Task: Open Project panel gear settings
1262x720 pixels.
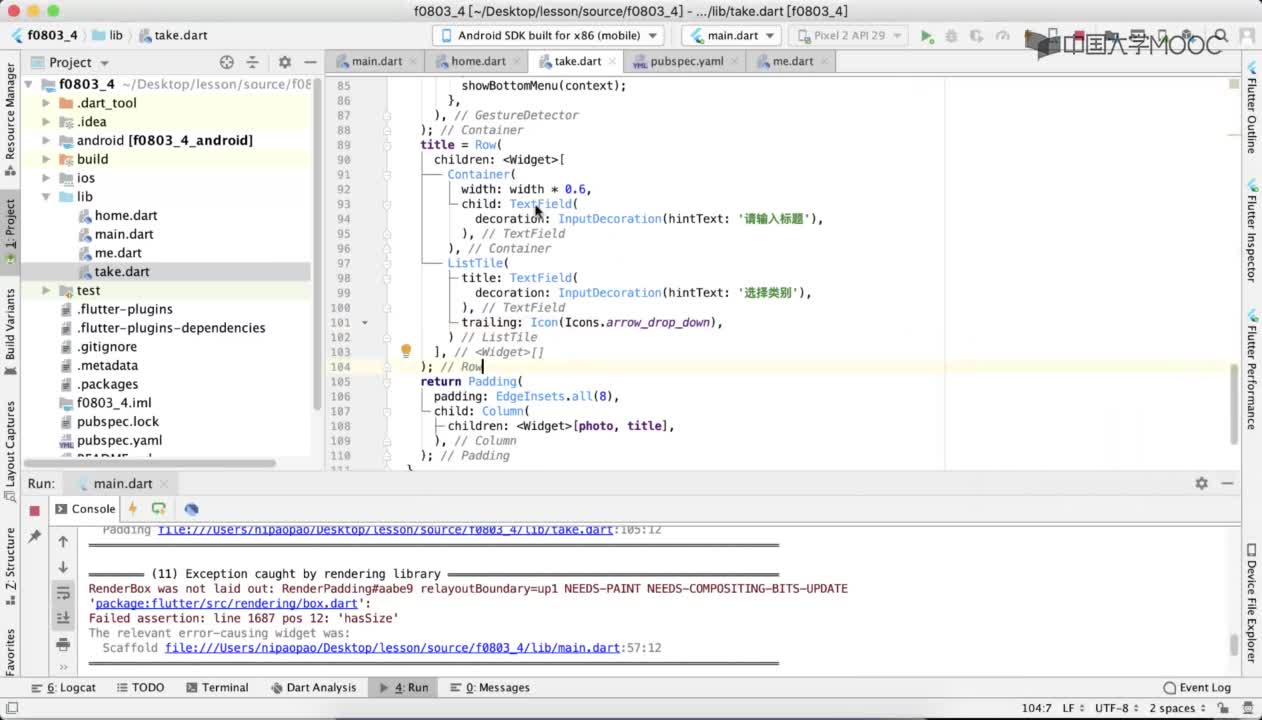Action: coord(284,62)
